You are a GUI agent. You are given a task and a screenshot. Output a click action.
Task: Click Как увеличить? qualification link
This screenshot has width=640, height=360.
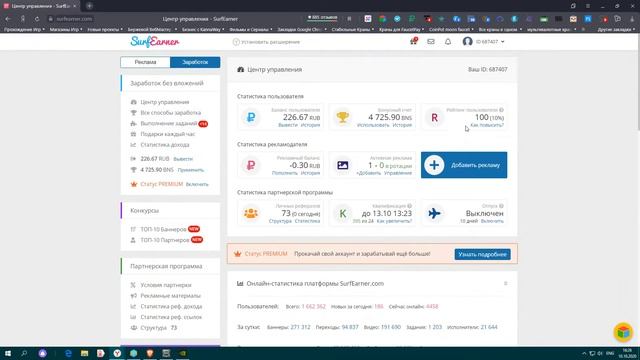394,221
